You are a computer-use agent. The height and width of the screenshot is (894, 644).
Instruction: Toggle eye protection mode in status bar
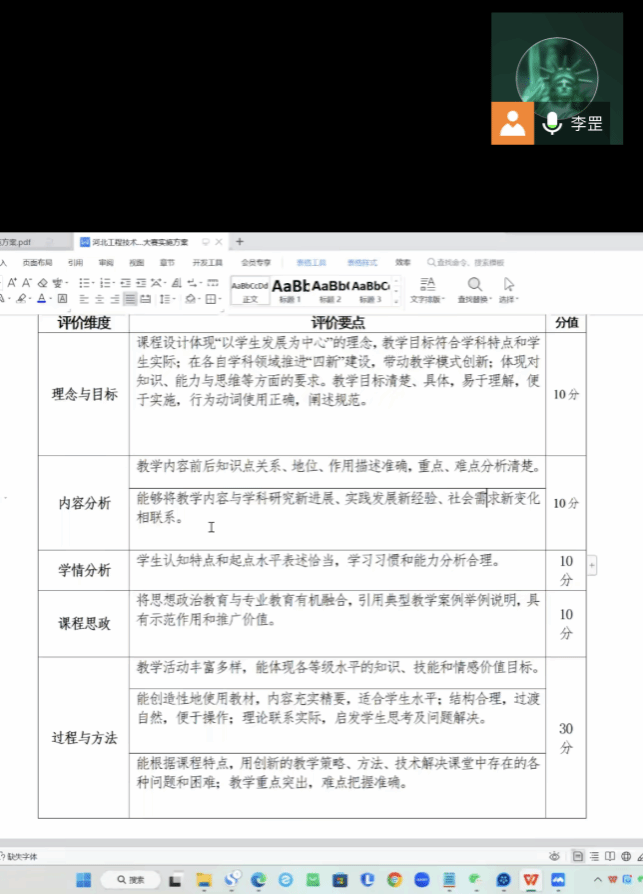click(x=554, y=856)
